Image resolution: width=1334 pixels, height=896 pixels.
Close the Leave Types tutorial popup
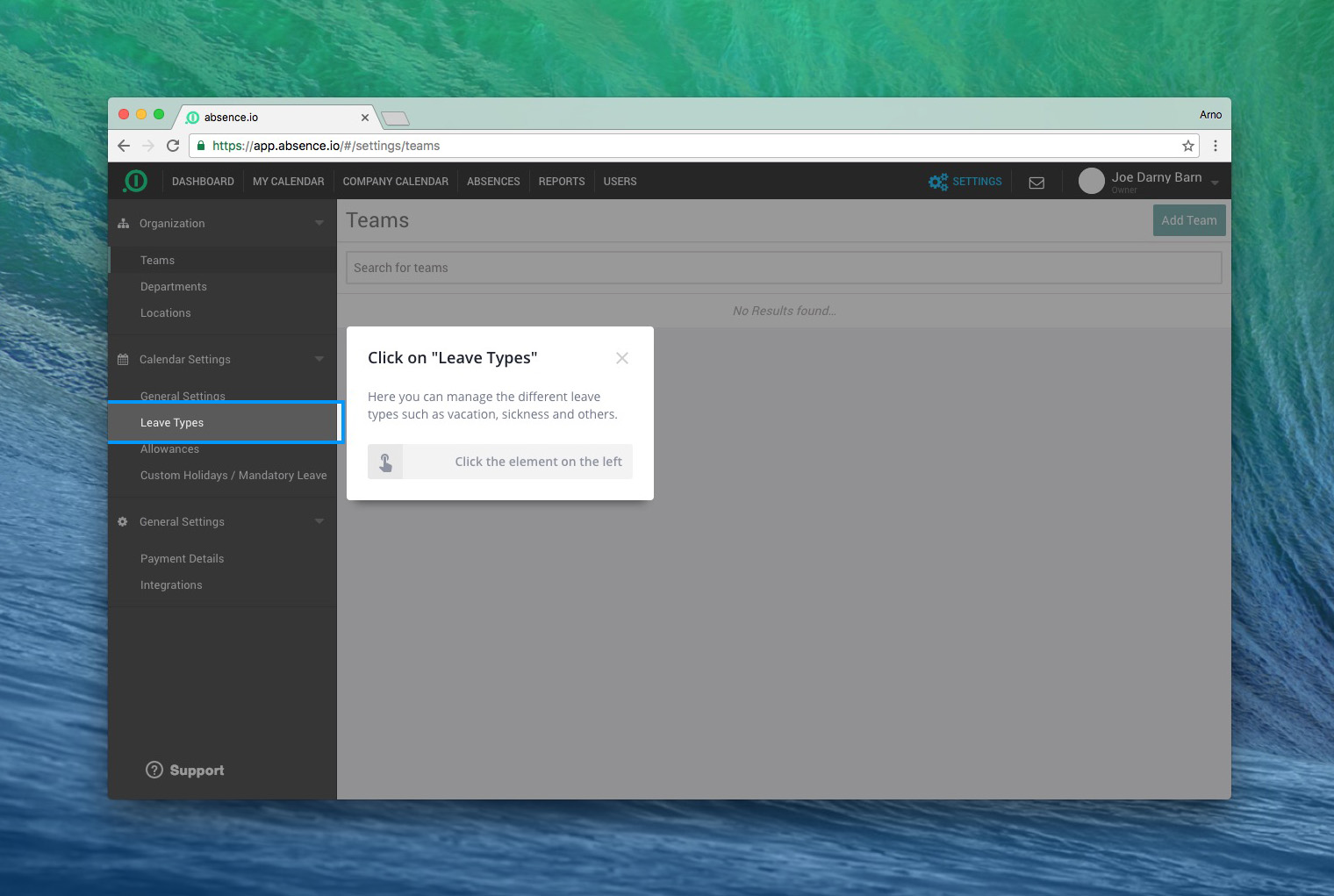621,358
